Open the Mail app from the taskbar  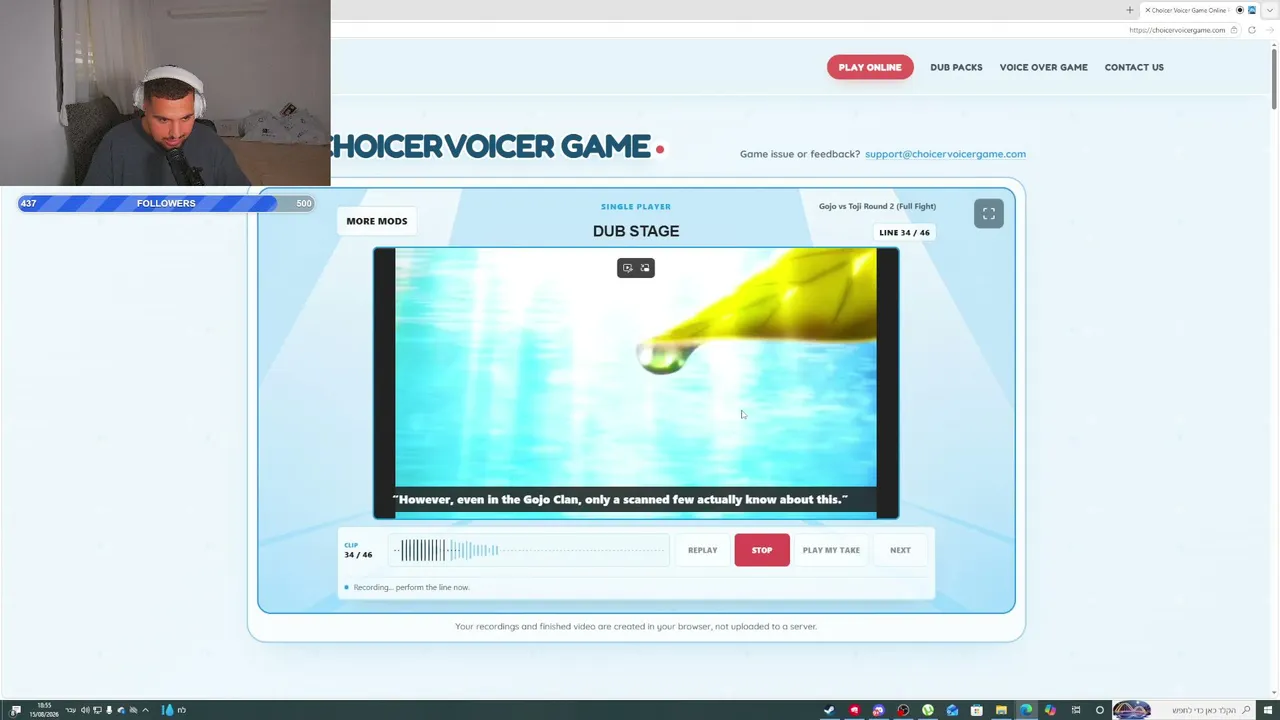point(952,710)
